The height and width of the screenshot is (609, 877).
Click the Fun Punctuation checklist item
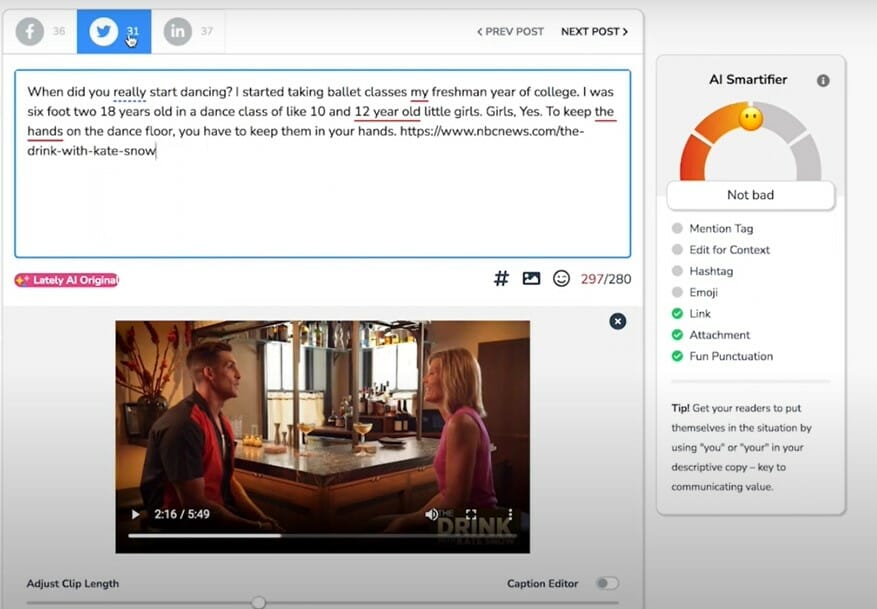[722, 356]
